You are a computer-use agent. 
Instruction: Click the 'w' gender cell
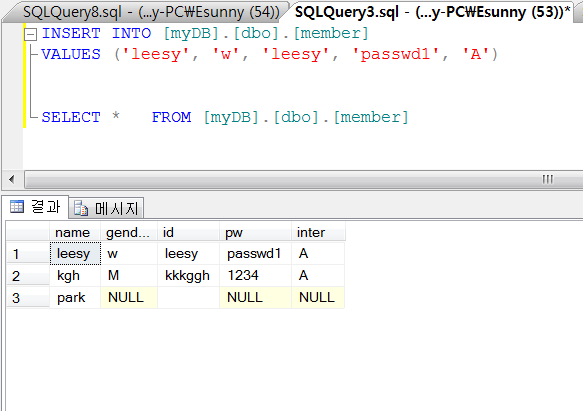129,254
